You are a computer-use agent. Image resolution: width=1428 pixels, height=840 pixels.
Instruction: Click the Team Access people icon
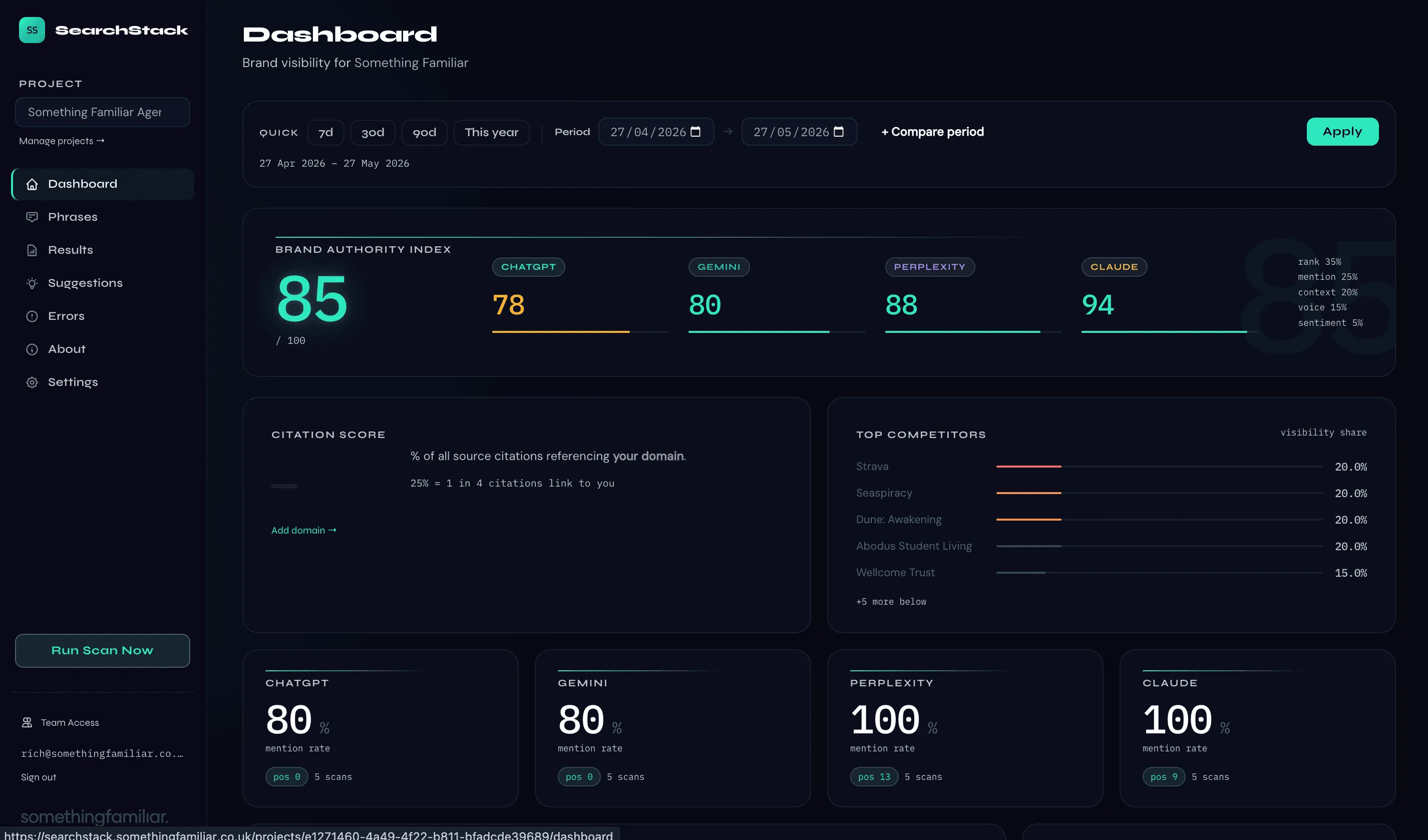click(27, 722)
